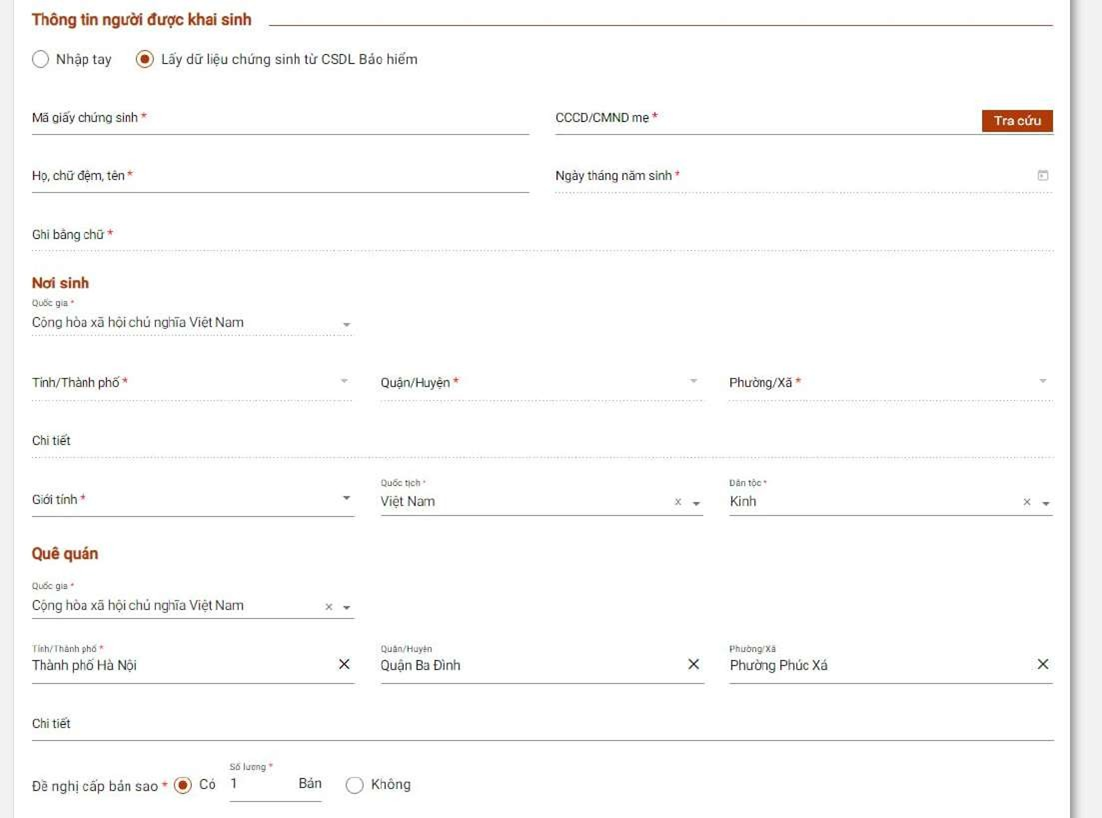
Task: Clear Thành phố Hà Nội from Quê quán
Action: point(344,665)
